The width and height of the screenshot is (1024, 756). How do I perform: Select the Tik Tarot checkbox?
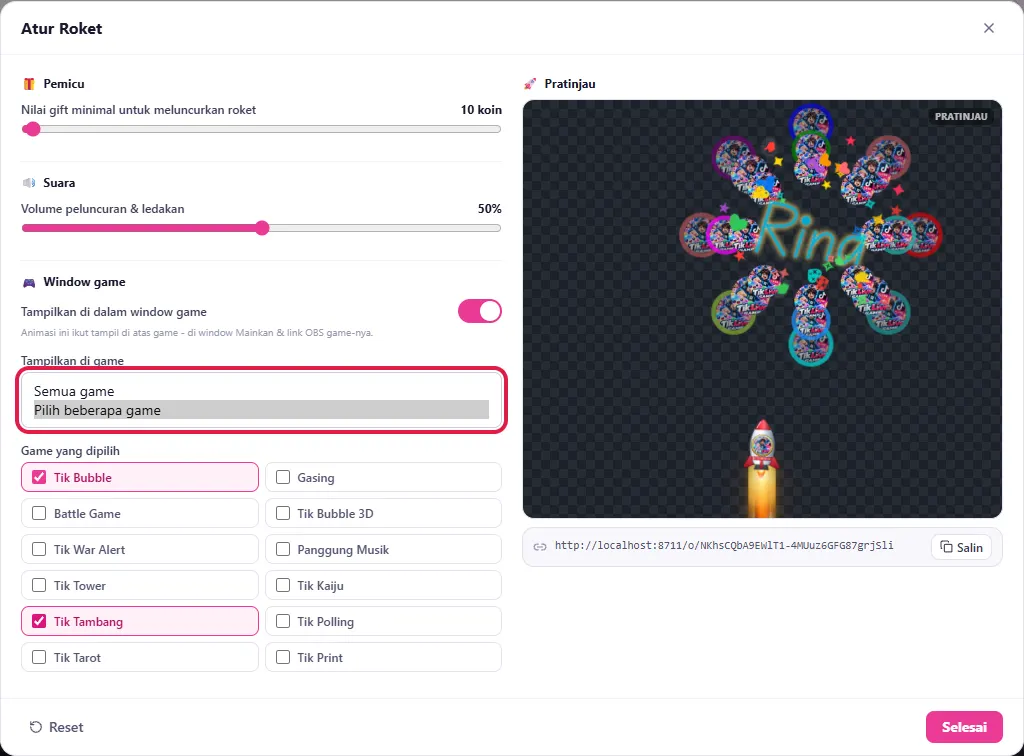tap(39, 657)
